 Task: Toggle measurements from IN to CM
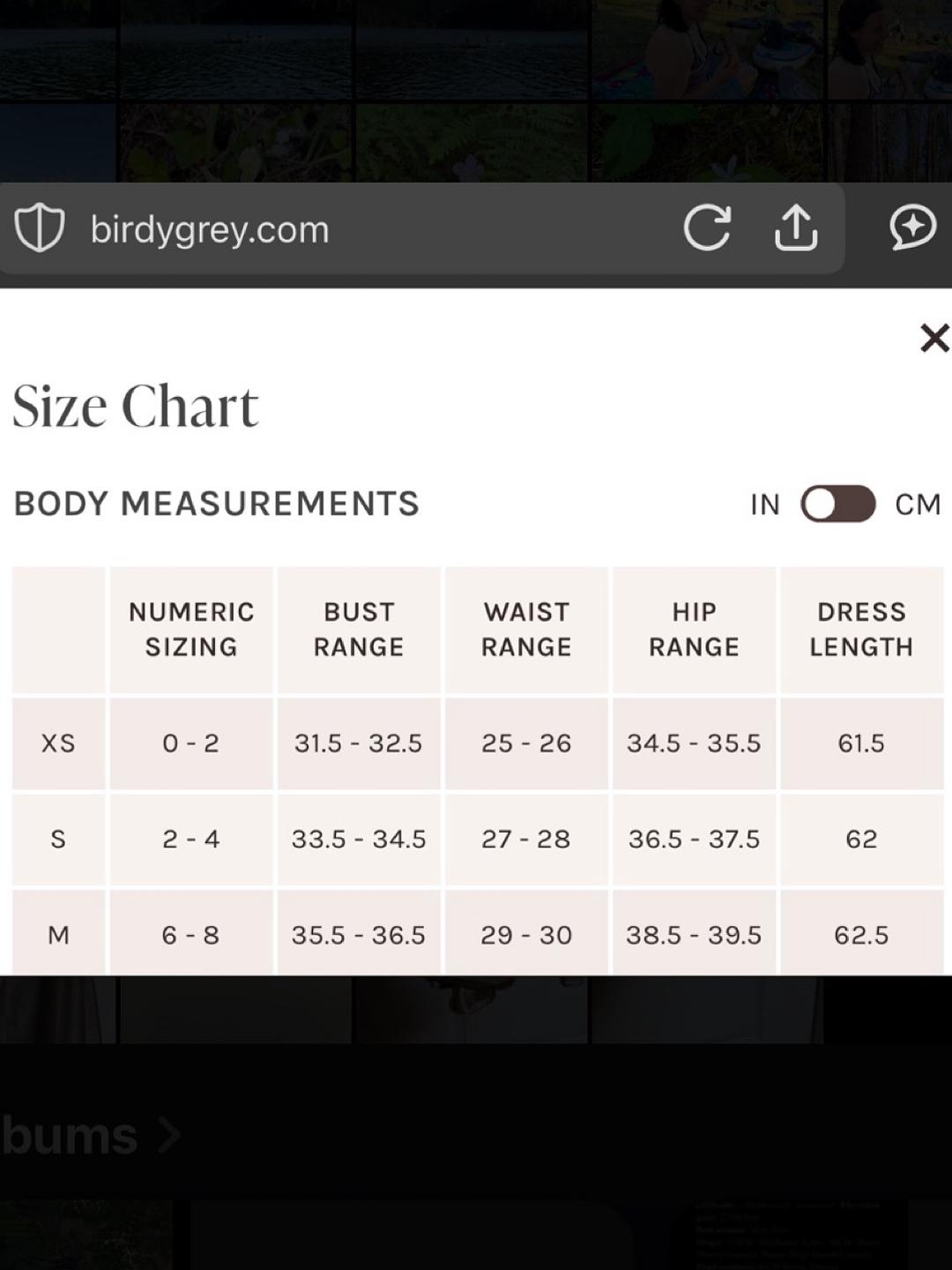pos(837,504)
